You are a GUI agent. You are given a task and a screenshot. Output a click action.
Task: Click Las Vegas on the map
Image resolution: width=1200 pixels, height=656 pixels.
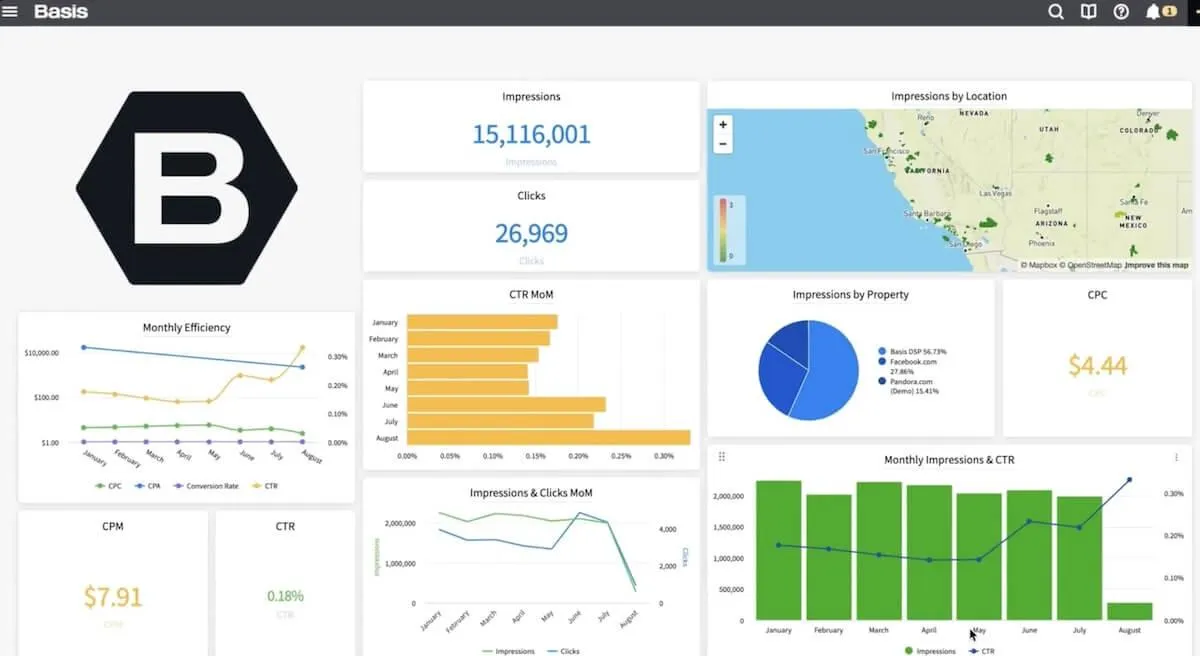[x=996, y=193]
